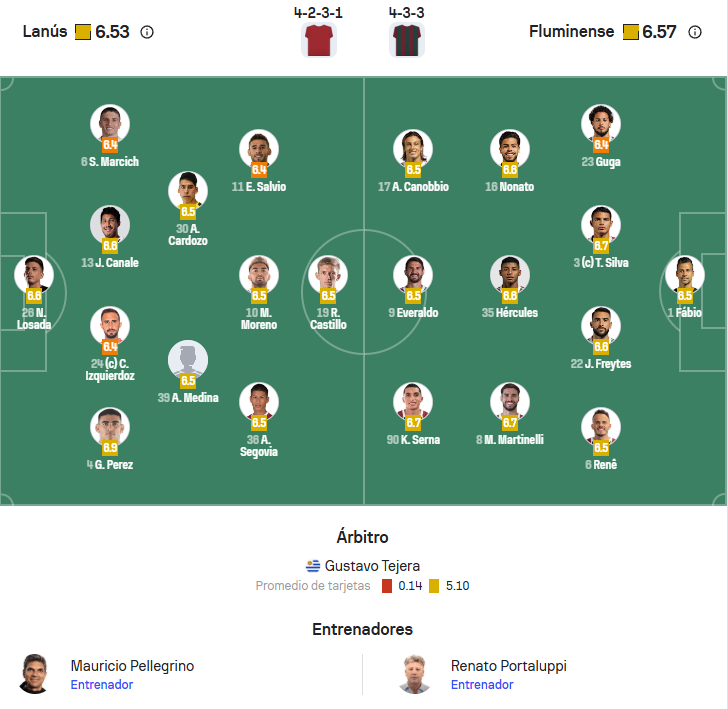
Task: Open referee Gustavo Tejera's profile
Action: [x=372, y=566]
